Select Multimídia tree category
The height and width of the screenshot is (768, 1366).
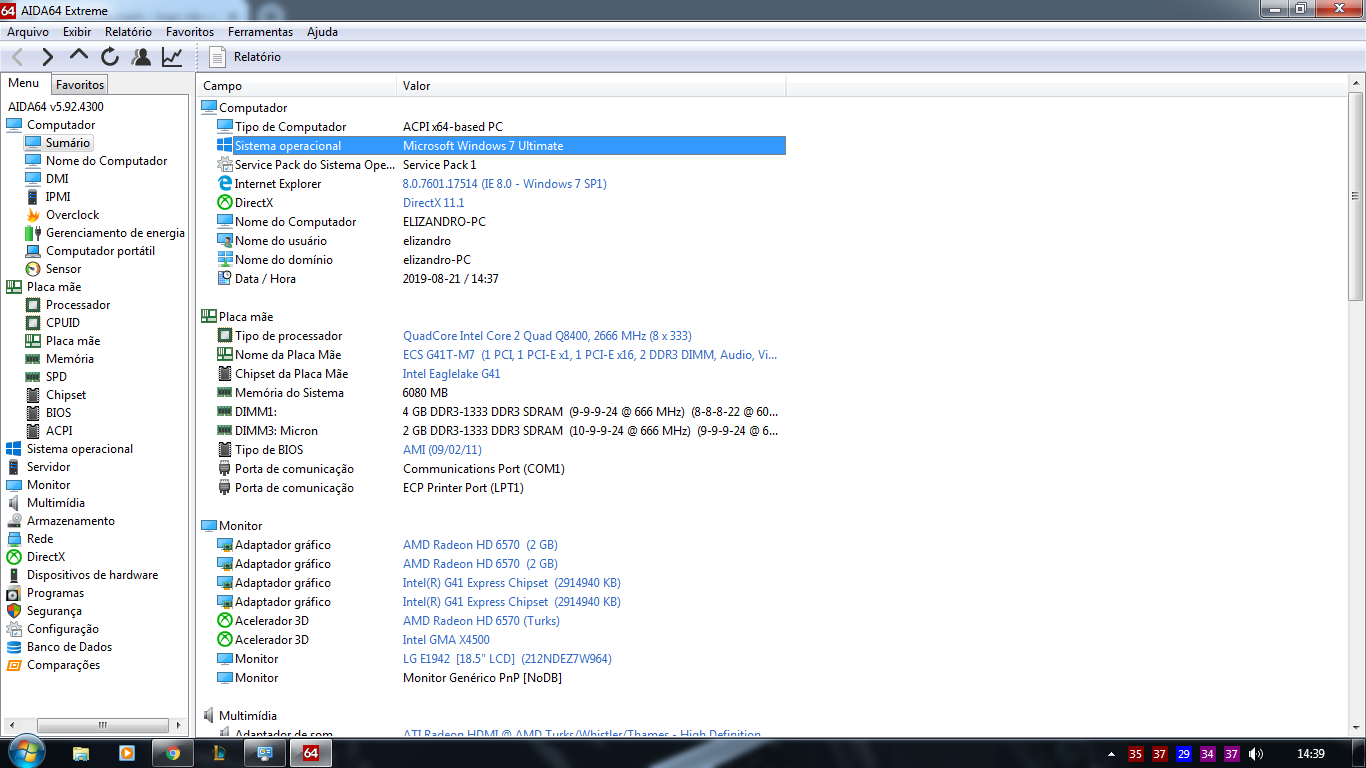pyautogui.click(x=56, y=503)
